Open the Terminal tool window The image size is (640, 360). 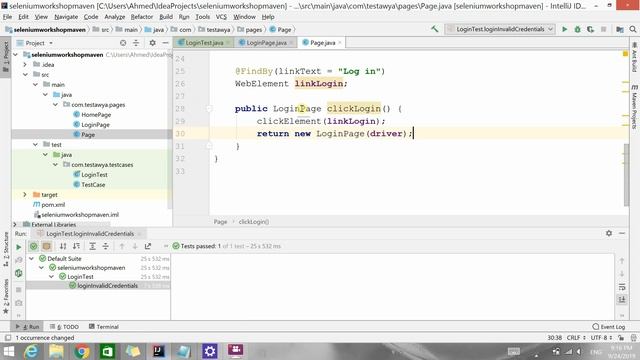point(104,327)
